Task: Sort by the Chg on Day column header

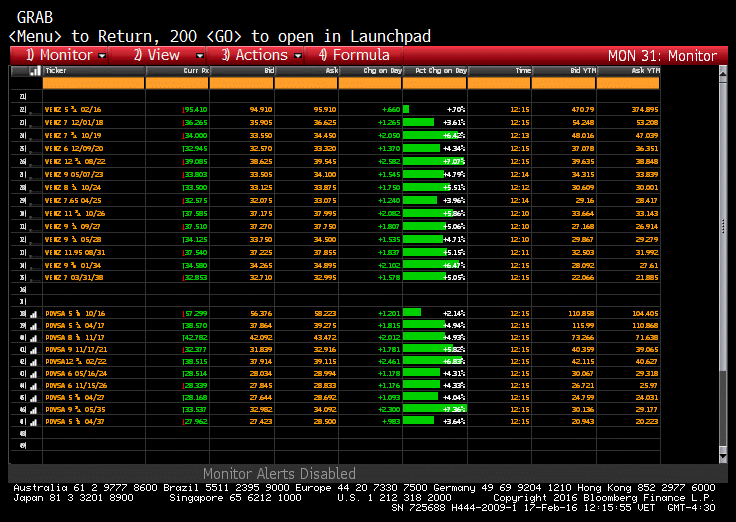Action: (370, 71)
